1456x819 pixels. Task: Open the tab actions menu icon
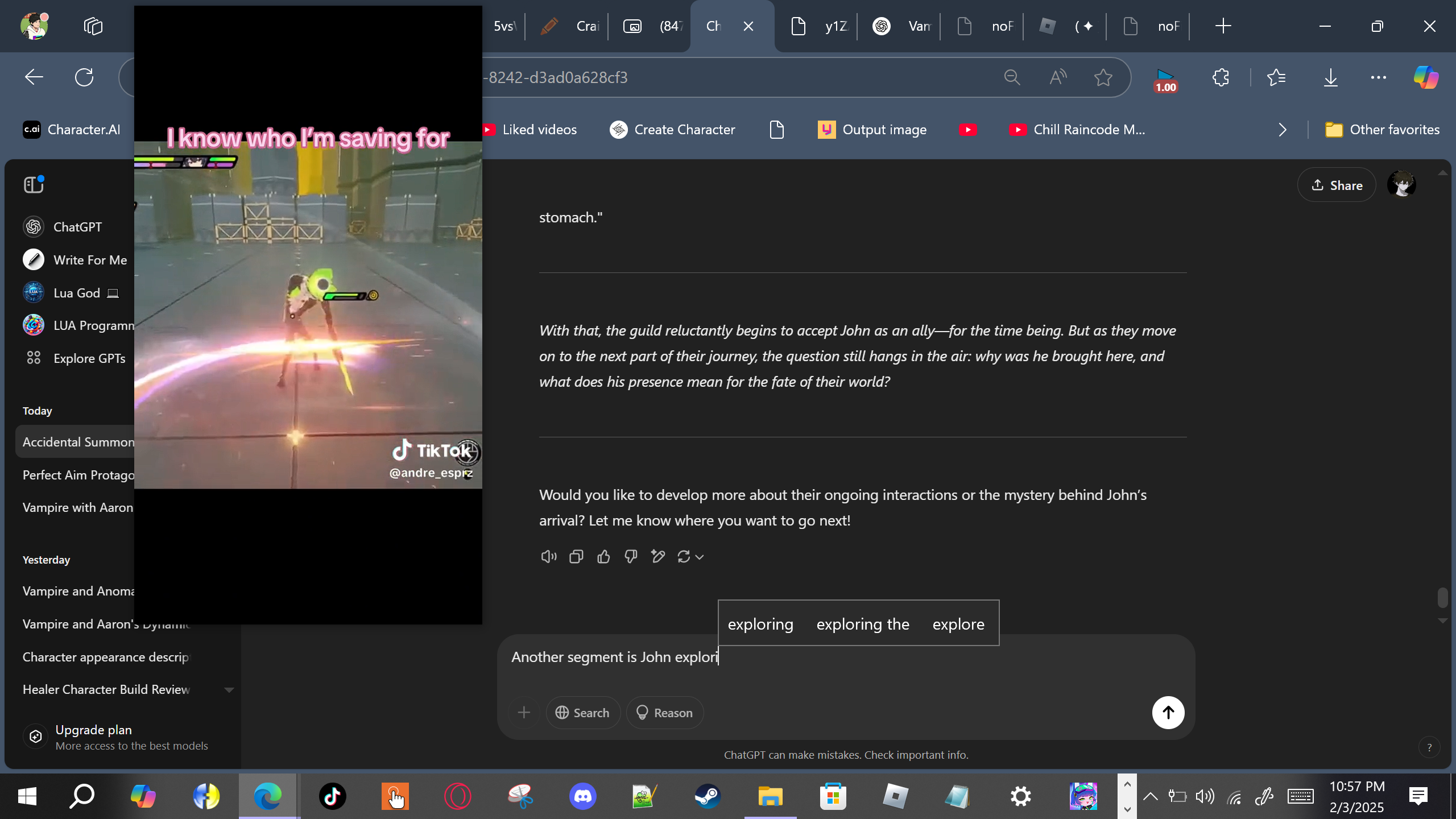point(93,26)
